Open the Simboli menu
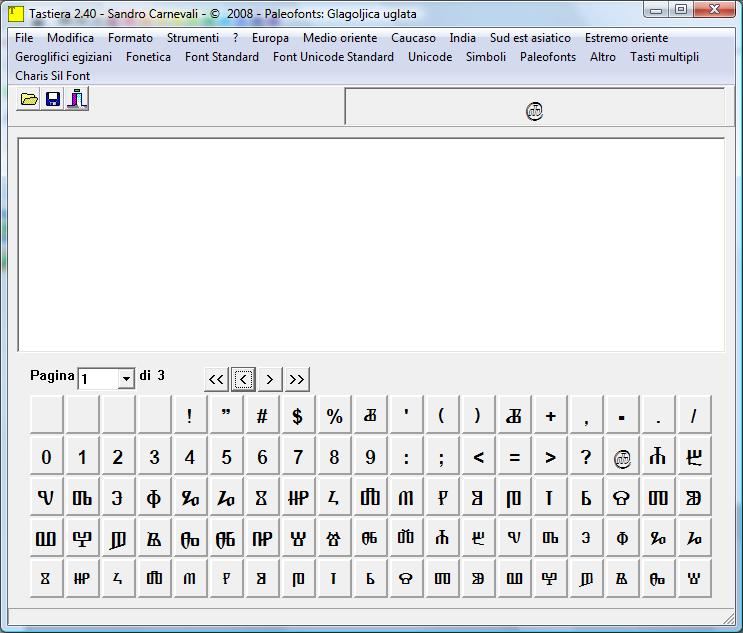Screen dimensions: 743x633 coord(486,57)
